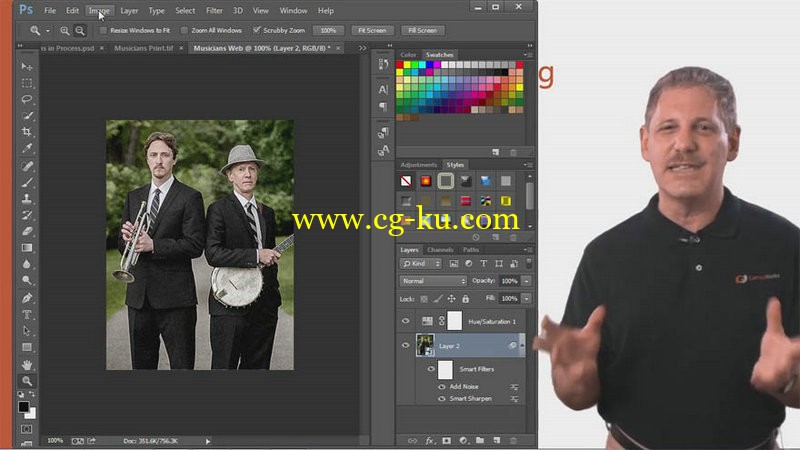The image size is (800, 450).
Task: Select the Rectangle shape tool
Action: click(x=27, y=347)
